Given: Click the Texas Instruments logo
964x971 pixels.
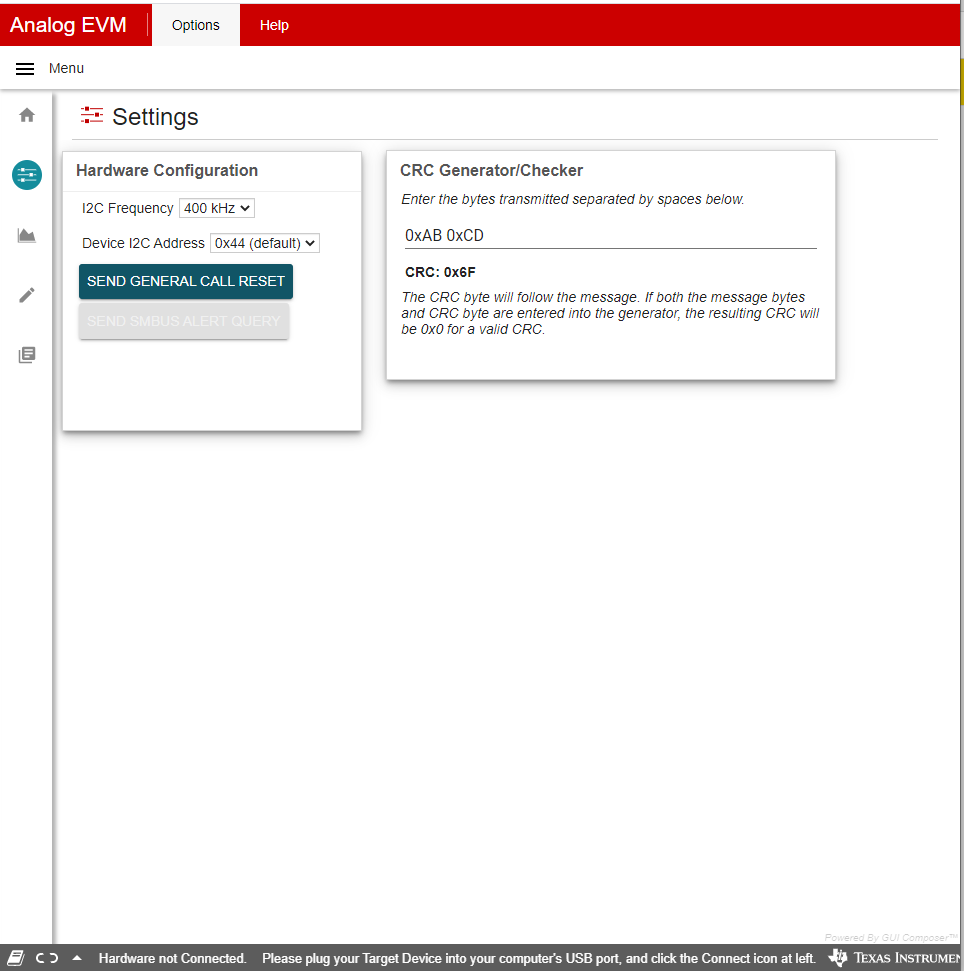Looking at the screenshot, I should (895, 958).
